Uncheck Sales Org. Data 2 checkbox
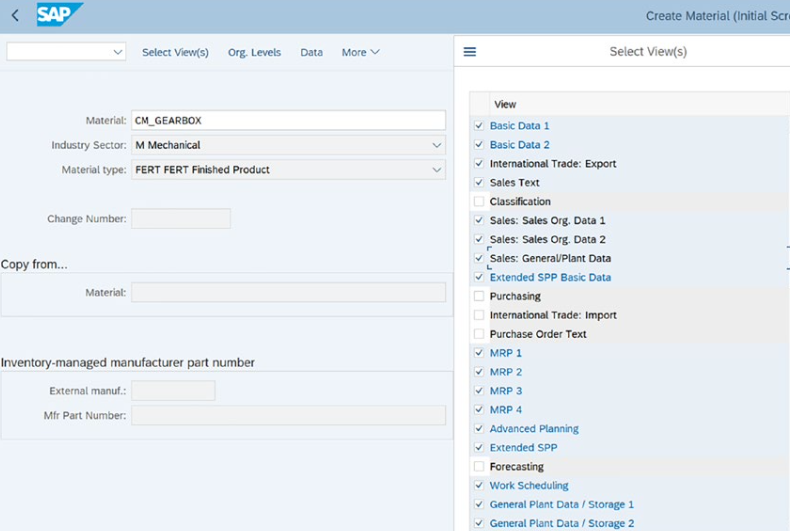This screenshot has width=790, height=531. (479, 239)
